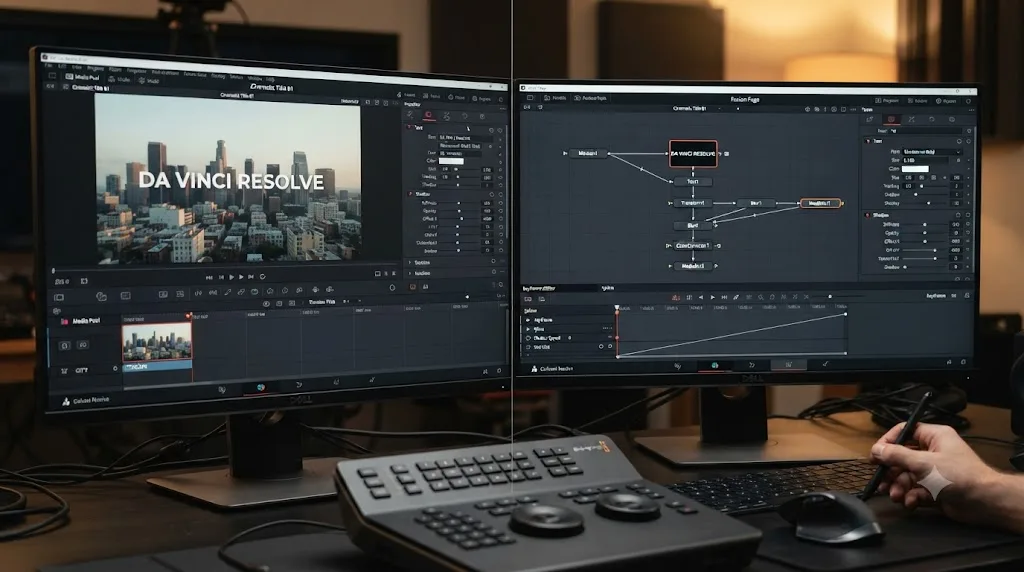
Task: Enable the checkbox on the bottom spline row
Action: tap(528, 347)
